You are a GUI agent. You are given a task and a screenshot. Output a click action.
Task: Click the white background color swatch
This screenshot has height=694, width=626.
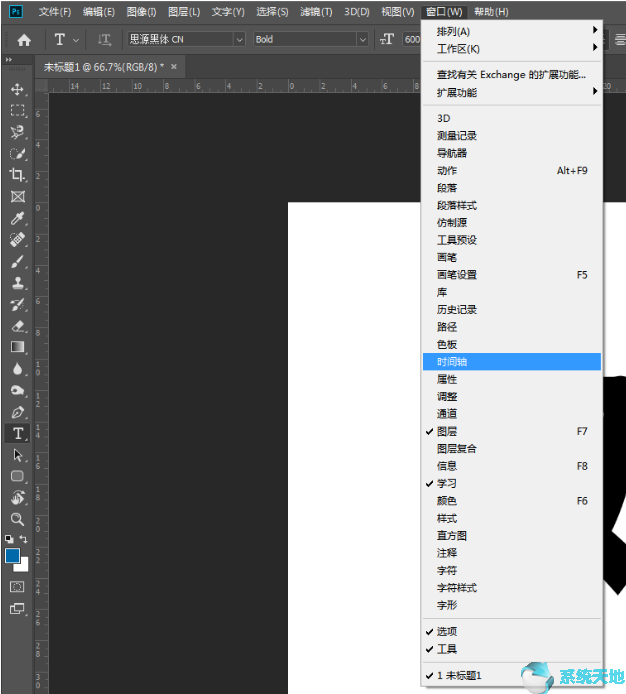coord(22,565)
